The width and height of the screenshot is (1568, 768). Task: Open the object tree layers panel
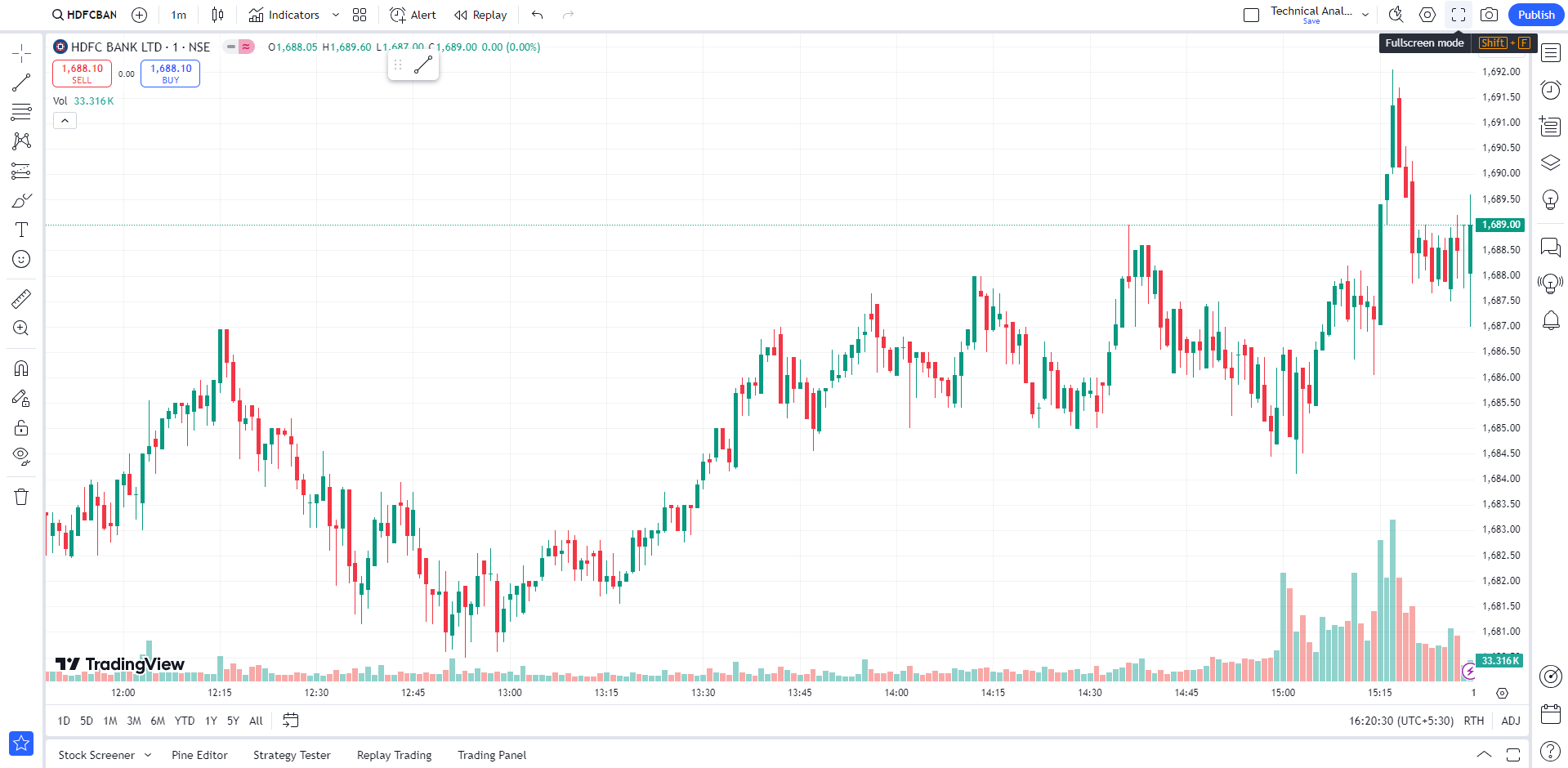[x=1550, y=163]
